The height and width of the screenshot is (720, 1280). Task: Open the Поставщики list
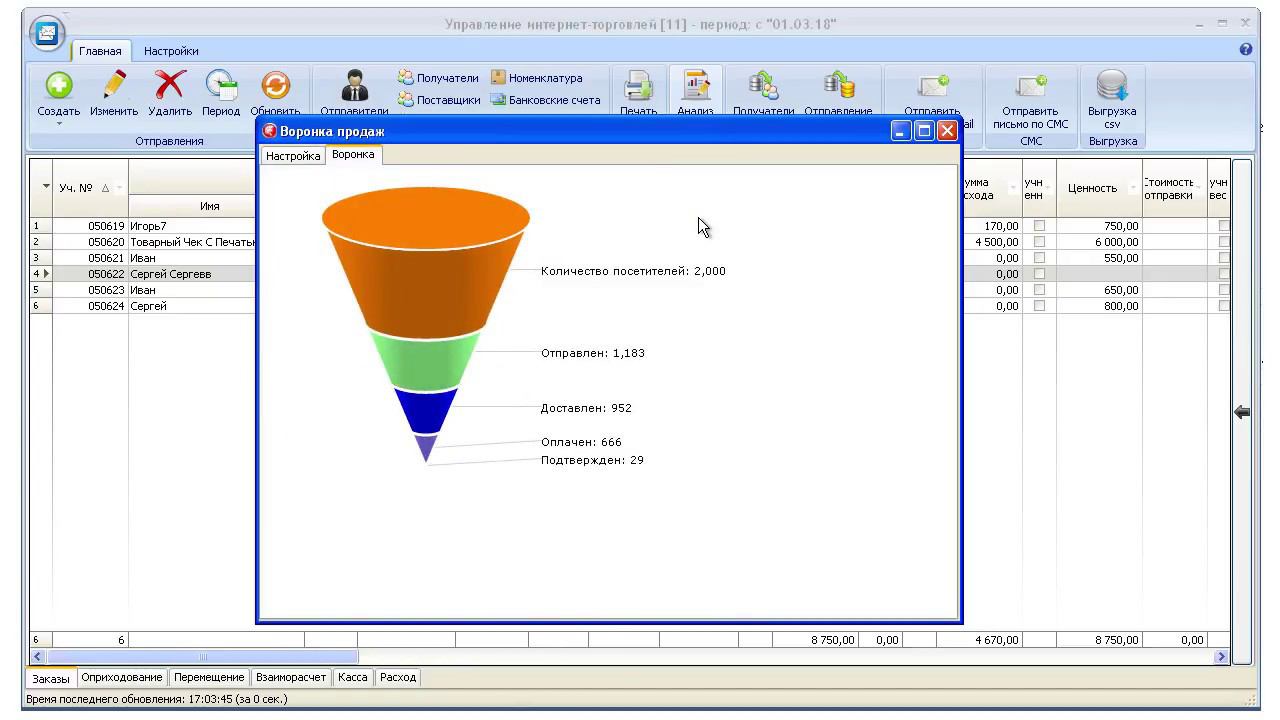(439, 100)
